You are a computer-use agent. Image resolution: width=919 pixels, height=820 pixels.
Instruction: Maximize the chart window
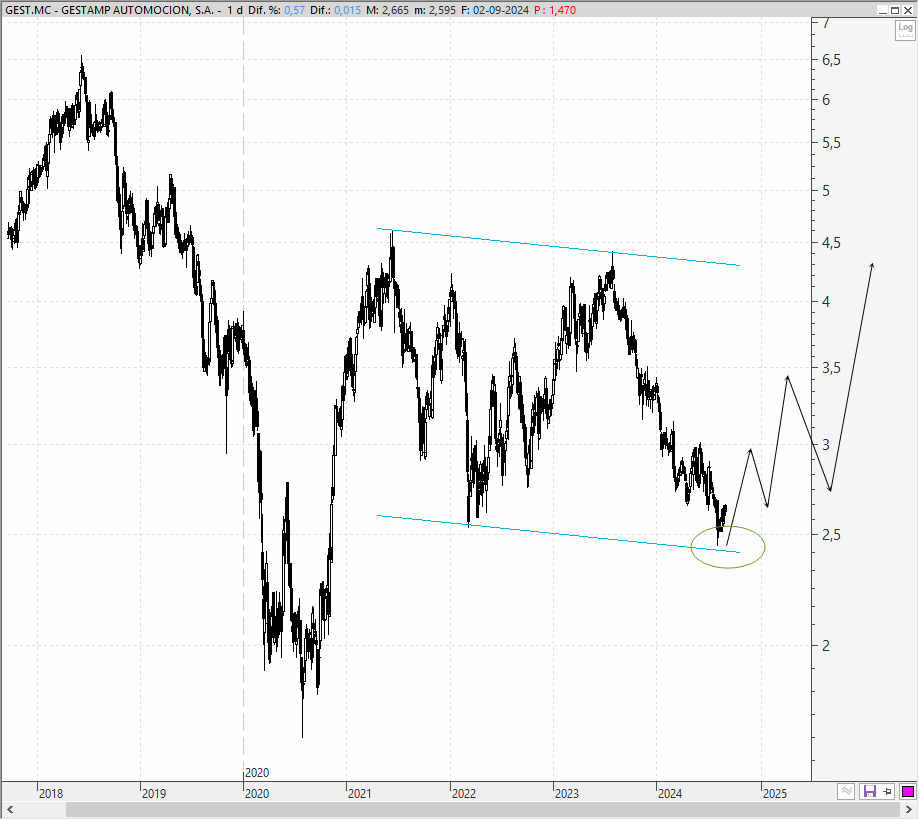point(895,10)
